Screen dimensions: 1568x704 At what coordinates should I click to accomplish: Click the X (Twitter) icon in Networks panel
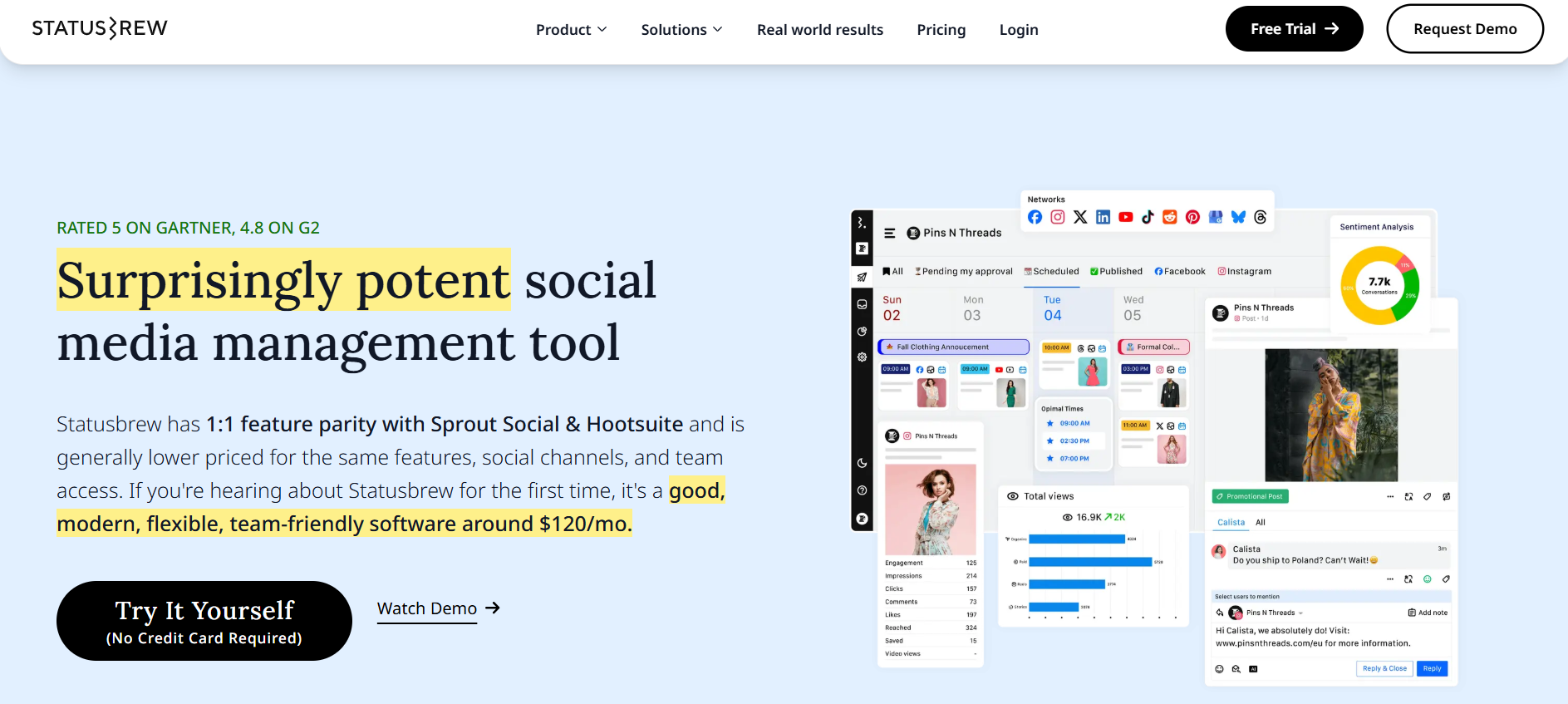(1080, 217)
